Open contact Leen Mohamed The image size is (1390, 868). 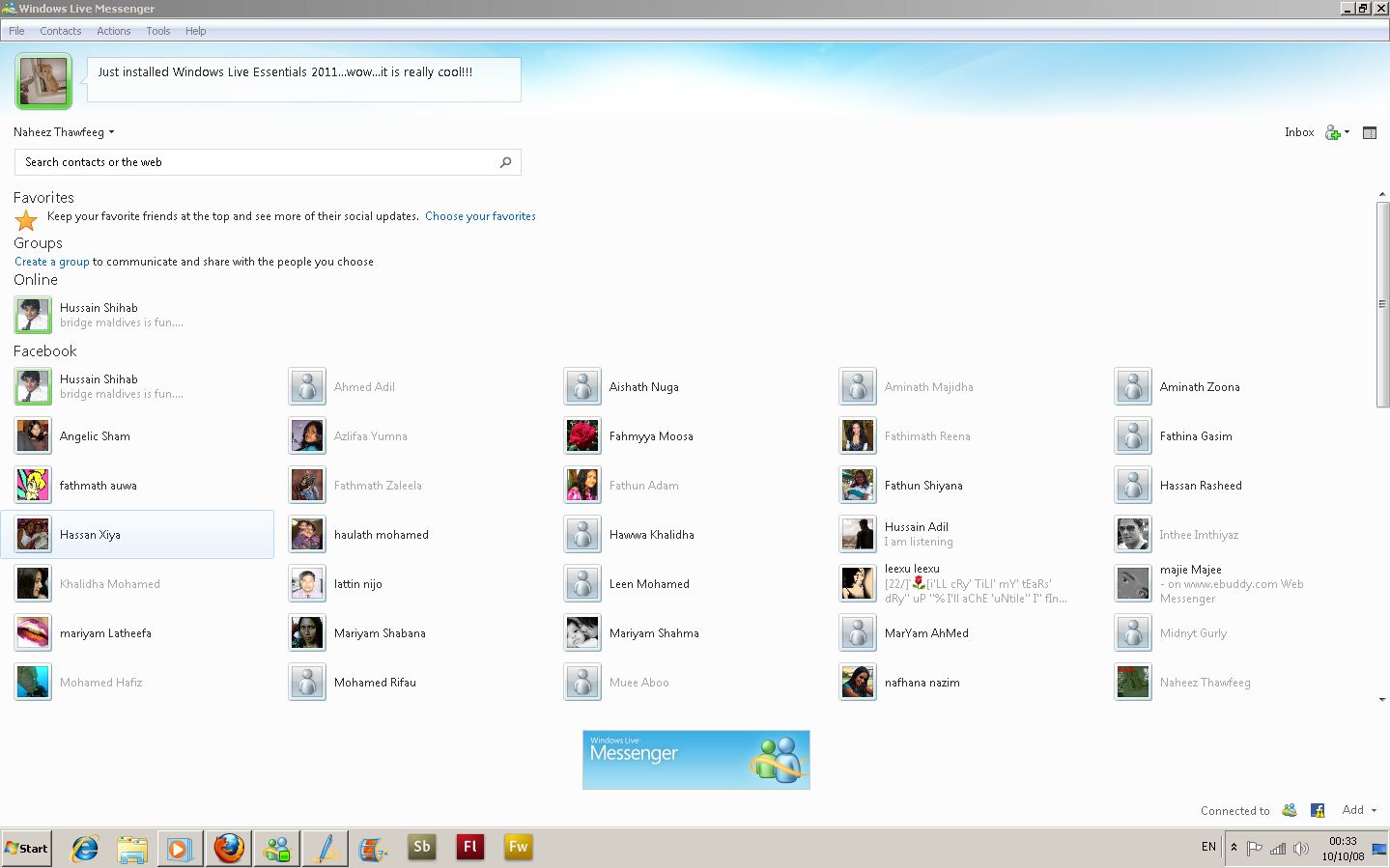coord(649,584)
